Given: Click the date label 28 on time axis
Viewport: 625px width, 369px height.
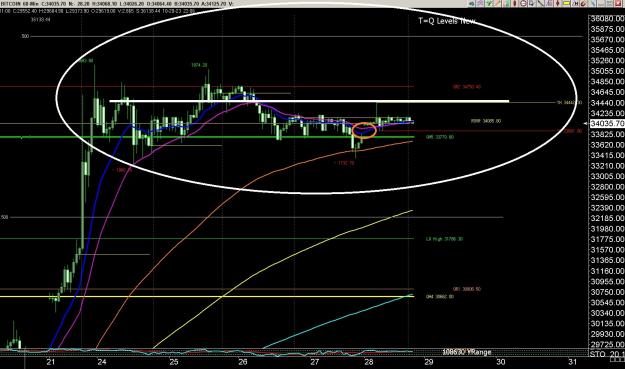Looking at the screenshot, I should click(x=369, y=362).
